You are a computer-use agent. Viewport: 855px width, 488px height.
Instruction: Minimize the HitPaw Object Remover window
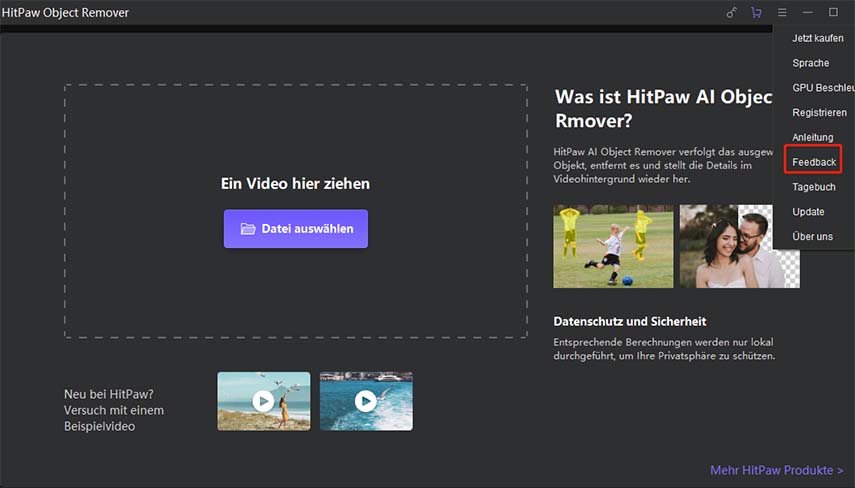[808, 13]
